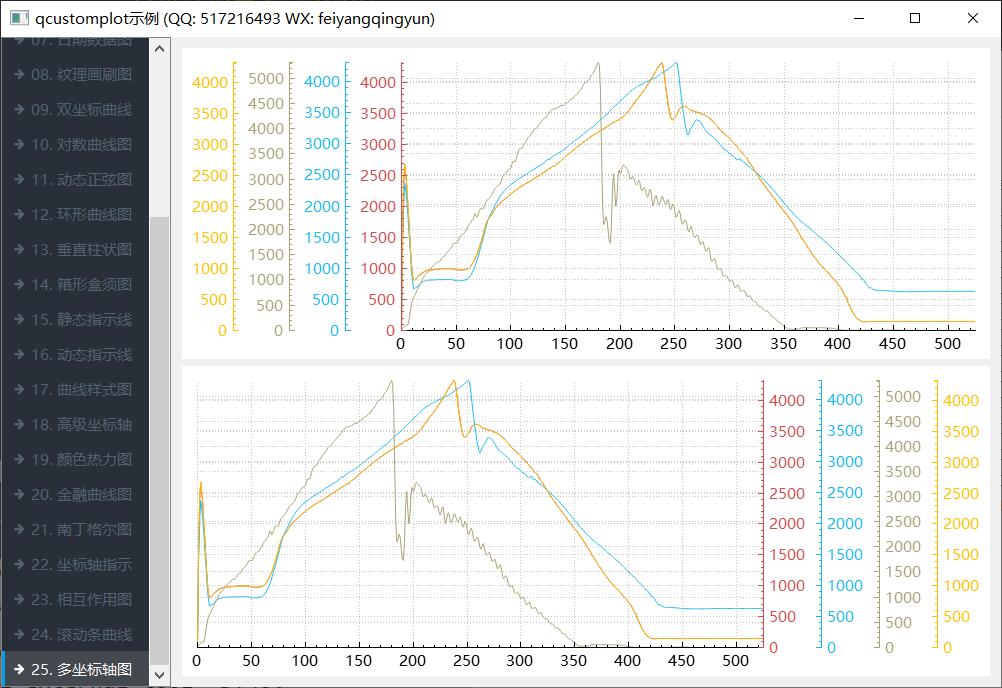Switch to 13. 垂直柱状图 chart page
This screenshot has width=1002, height=688.
tap(81, 250)
